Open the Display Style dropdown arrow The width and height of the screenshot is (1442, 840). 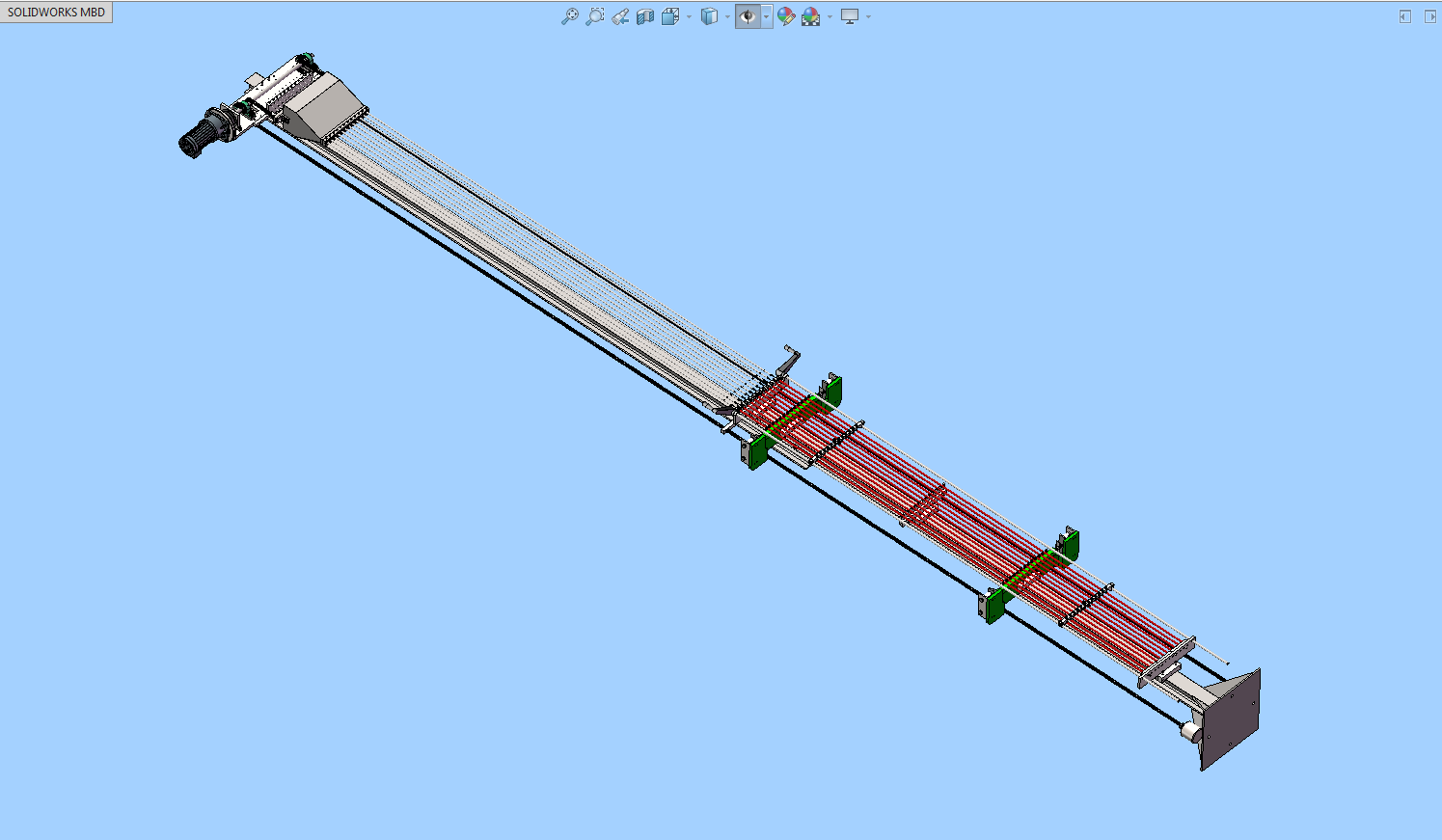(x=727, y=16)
